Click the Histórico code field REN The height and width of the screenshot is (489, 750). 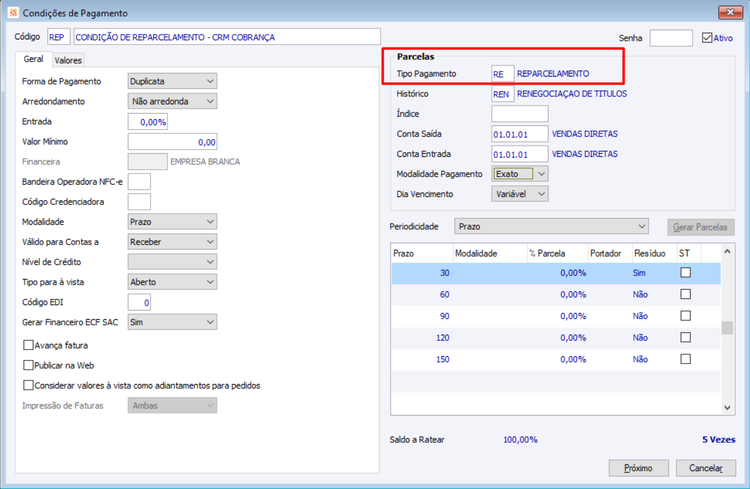click(503, 94)
